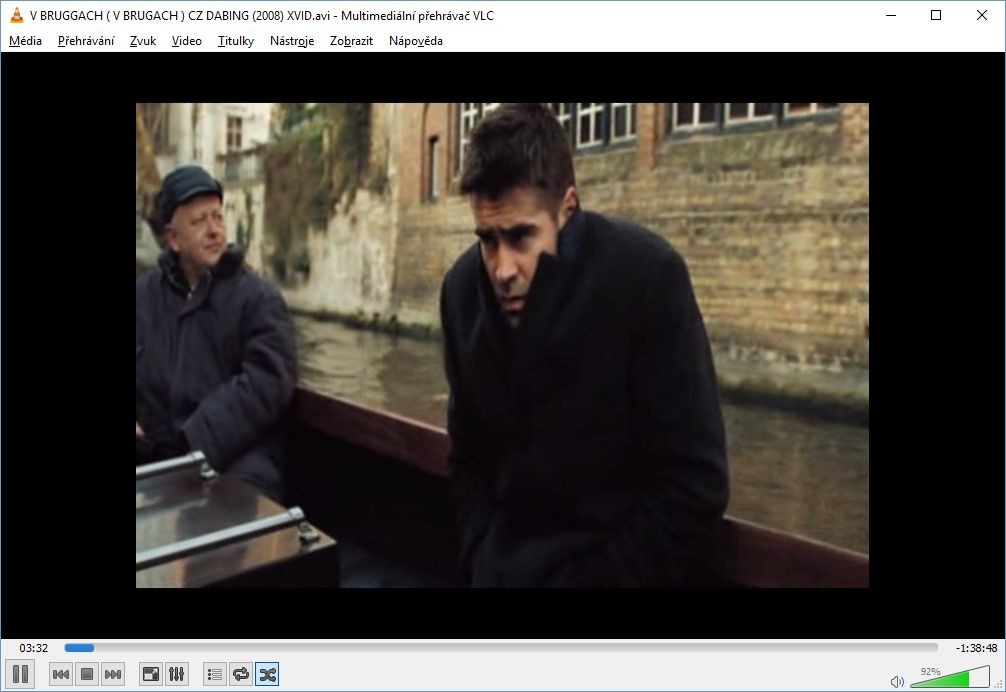Open the Zobrazit menu
1006x692 pixels.
[351, 41]
